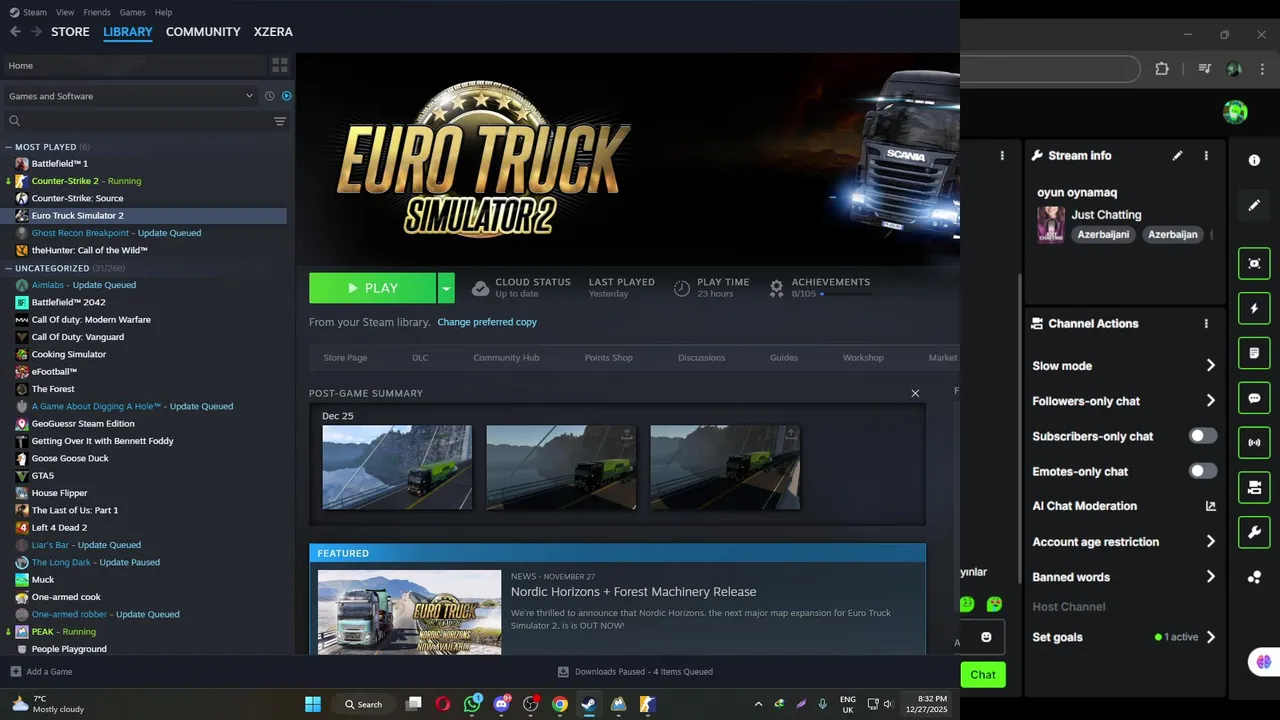Open WhatsApp from the taskbar
1280x720 pixels.
(472, 704)
